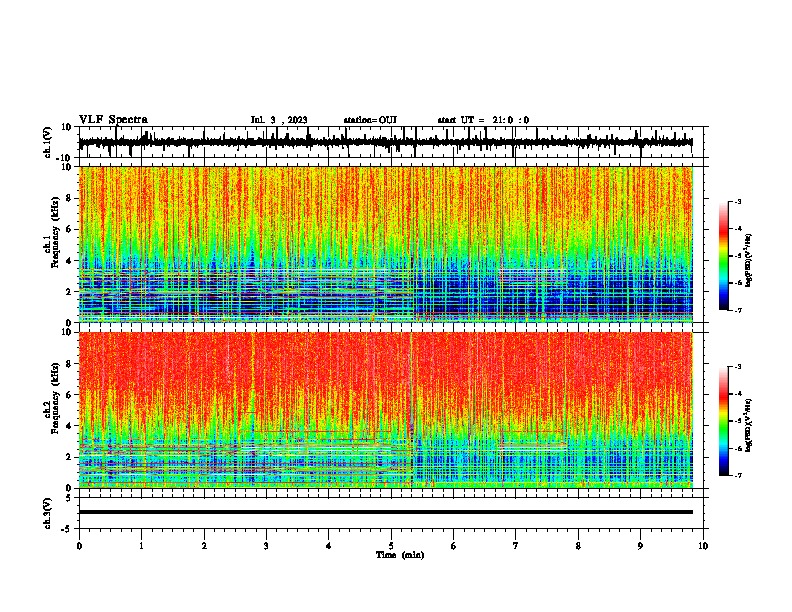Click the "6" kHz tick on ch.1 frequency axis
This screenshot has width=792, height=612.
coord(70,229)
